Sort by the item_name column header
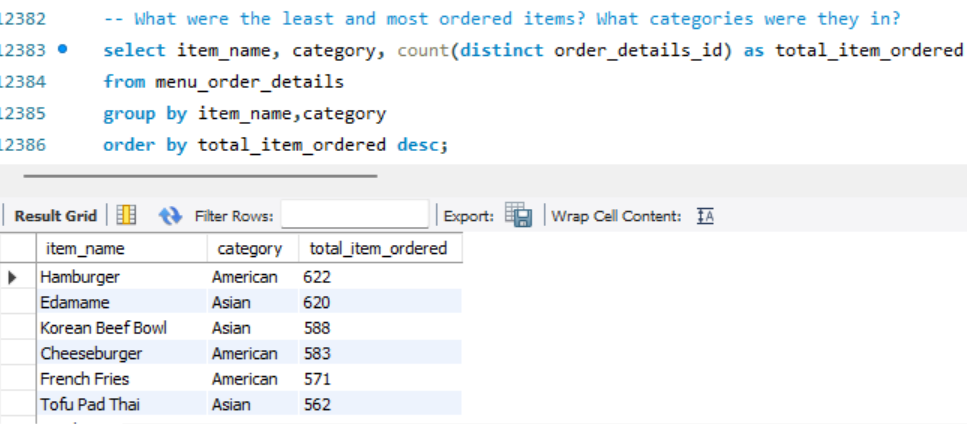This screenshot has height=424, width=967. click(121, 248)
